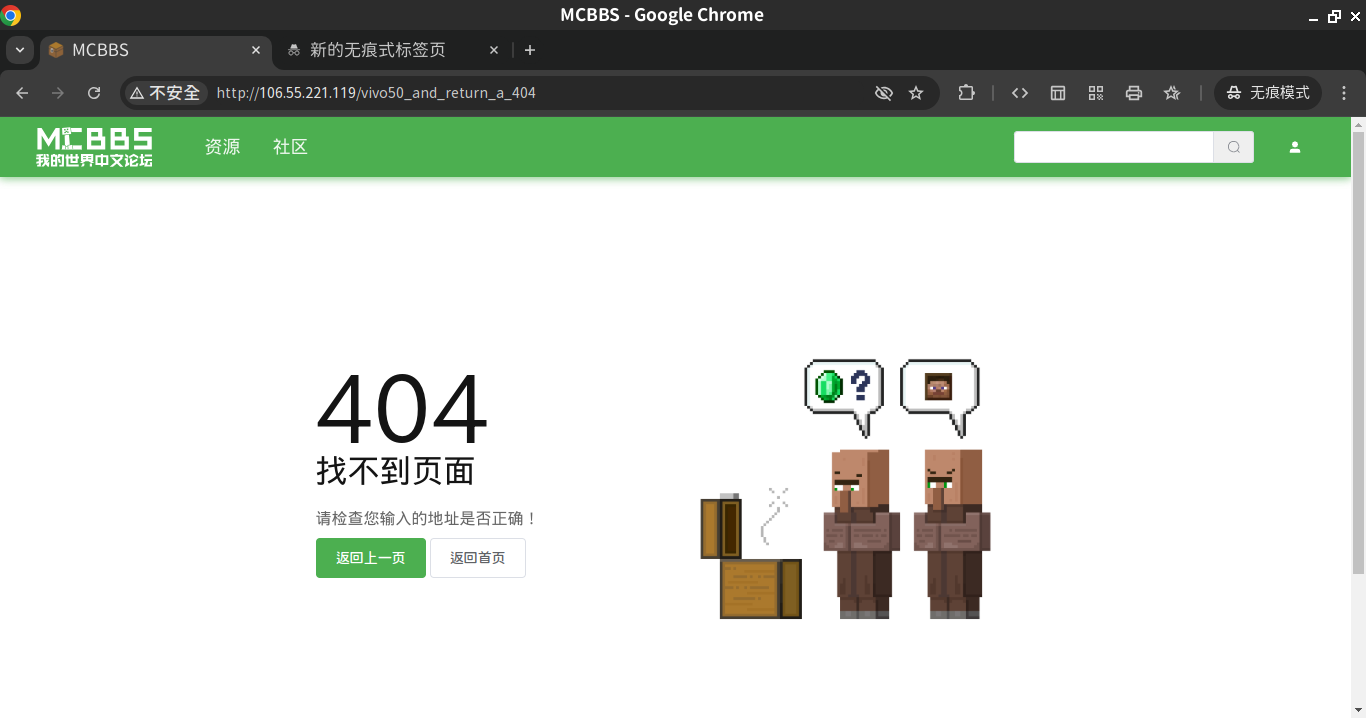This screenshot has width=1366, height=718.
Task: Open the 社区 navigation menu
Action: pos(290,147)
